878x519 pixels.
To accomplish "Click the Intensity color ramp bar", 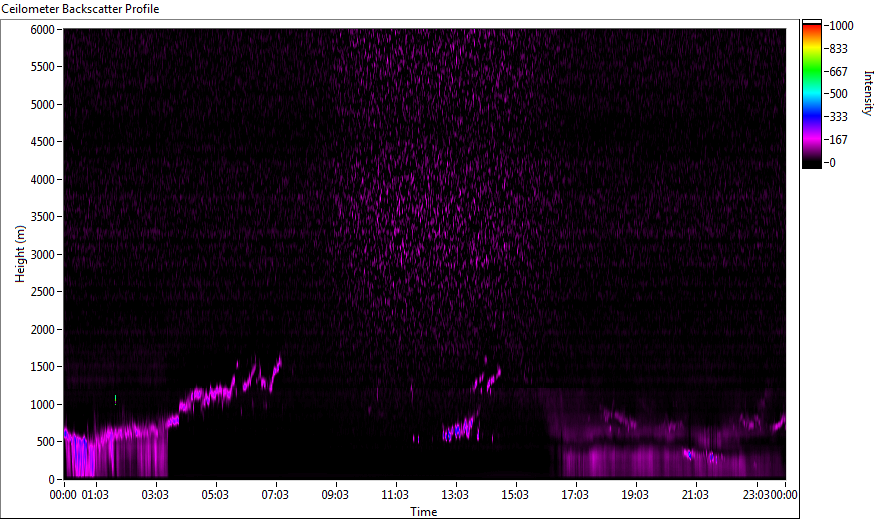I will (811, 94).
